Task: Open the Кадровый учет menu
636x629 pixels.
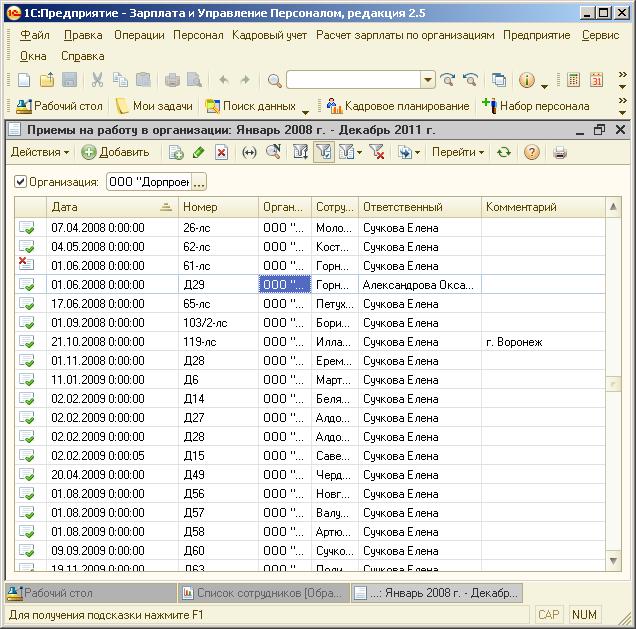Action: (x=269, y=35)
